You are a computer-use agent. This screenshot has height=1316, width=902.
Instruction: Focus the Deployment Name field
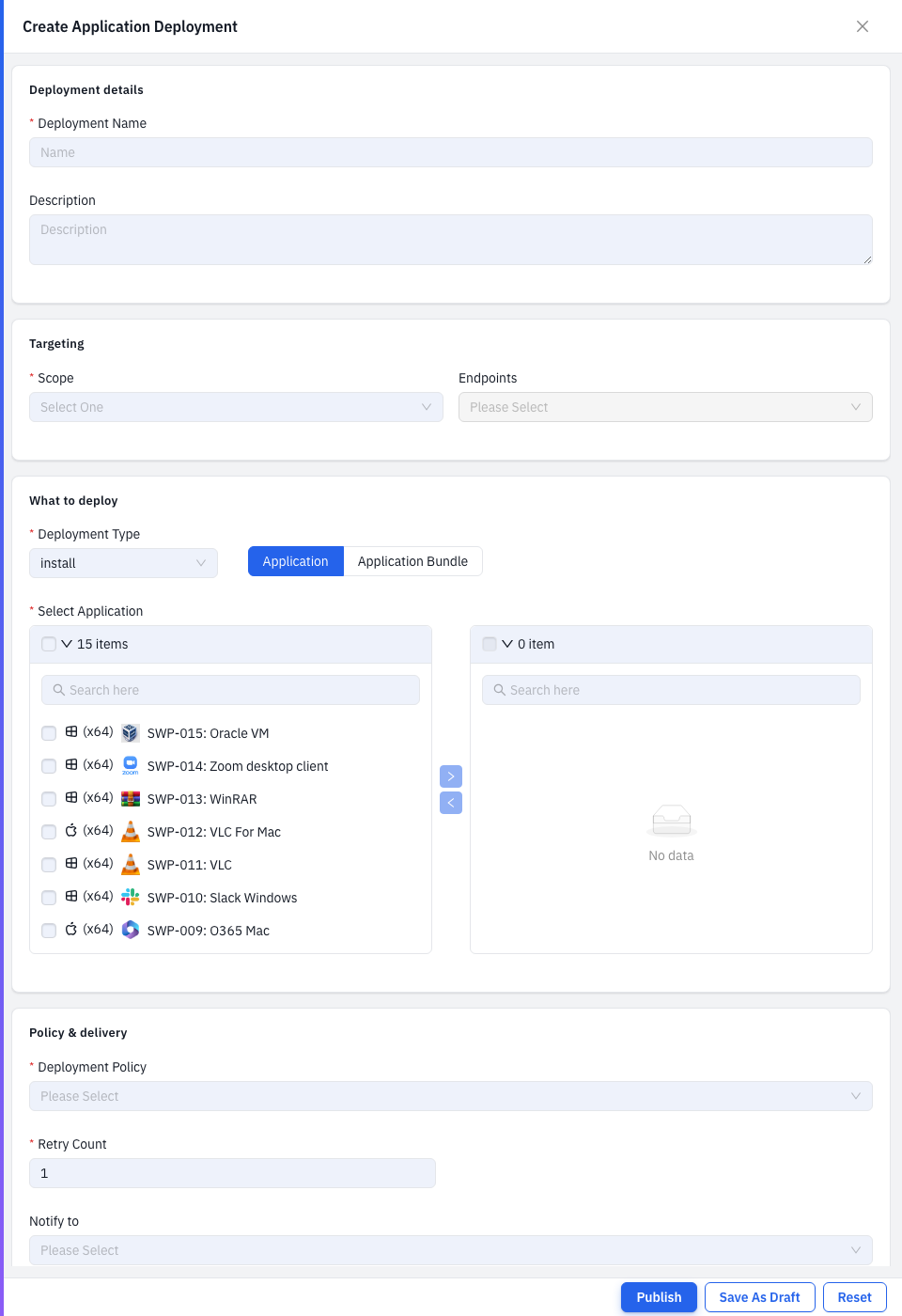[x=451, y=152]
